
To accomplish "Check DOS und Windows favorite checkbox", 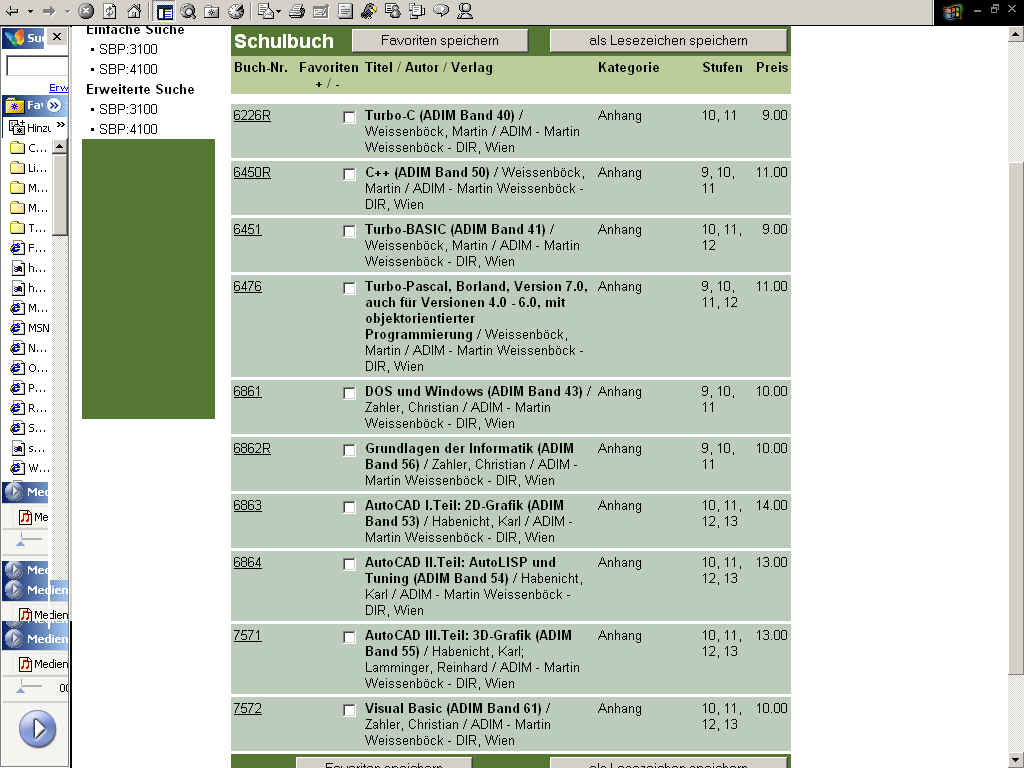I will click(349, 393).
